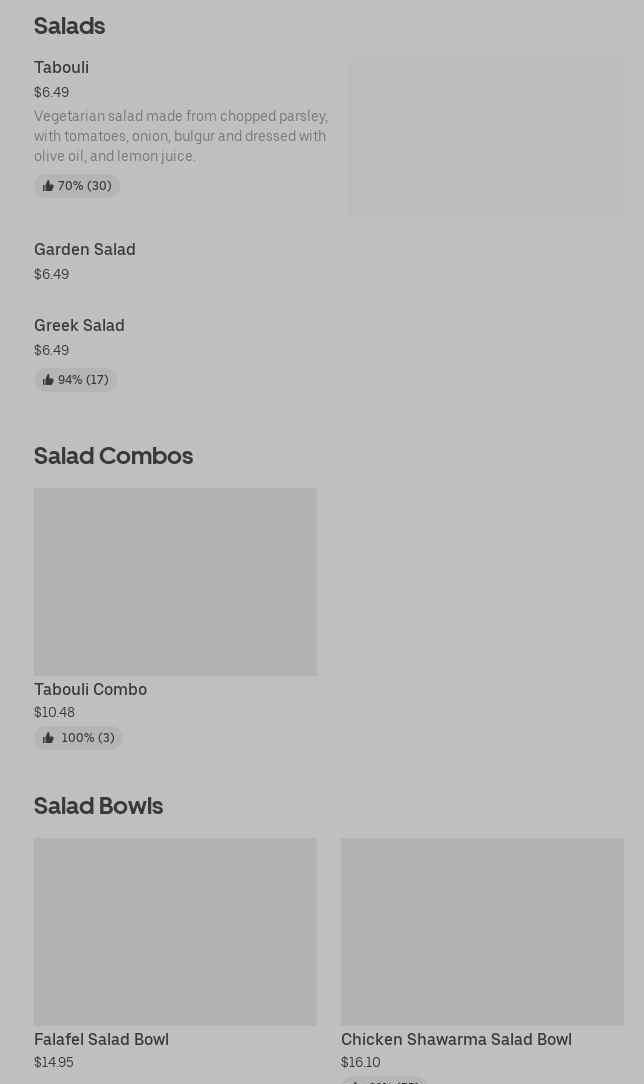Screen dimensions: 644x1084
Task: Select Chicken Shawarma Salad Bowl title
Action: coord(456,1039)
